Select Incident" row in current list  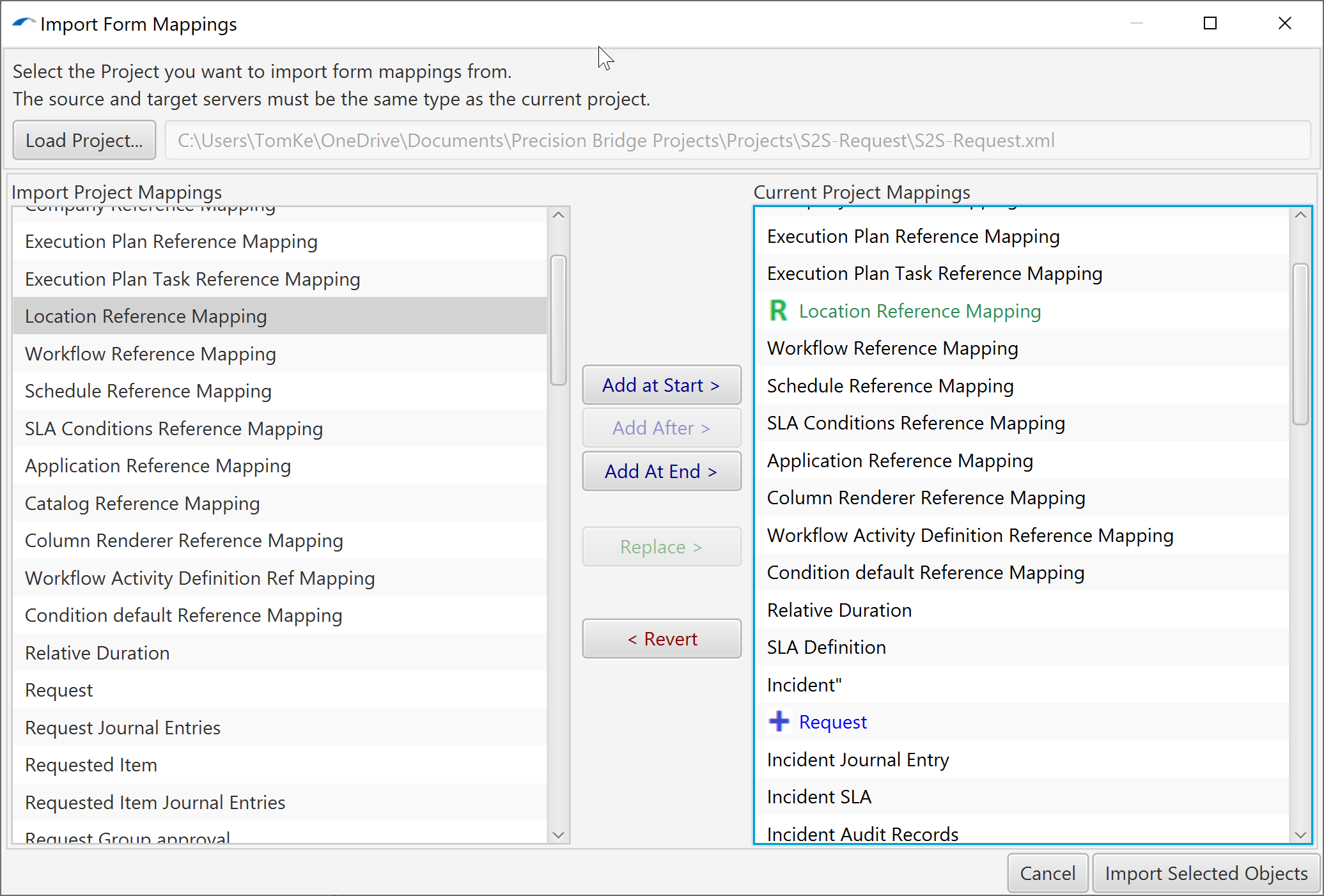tap(1022, 684)
